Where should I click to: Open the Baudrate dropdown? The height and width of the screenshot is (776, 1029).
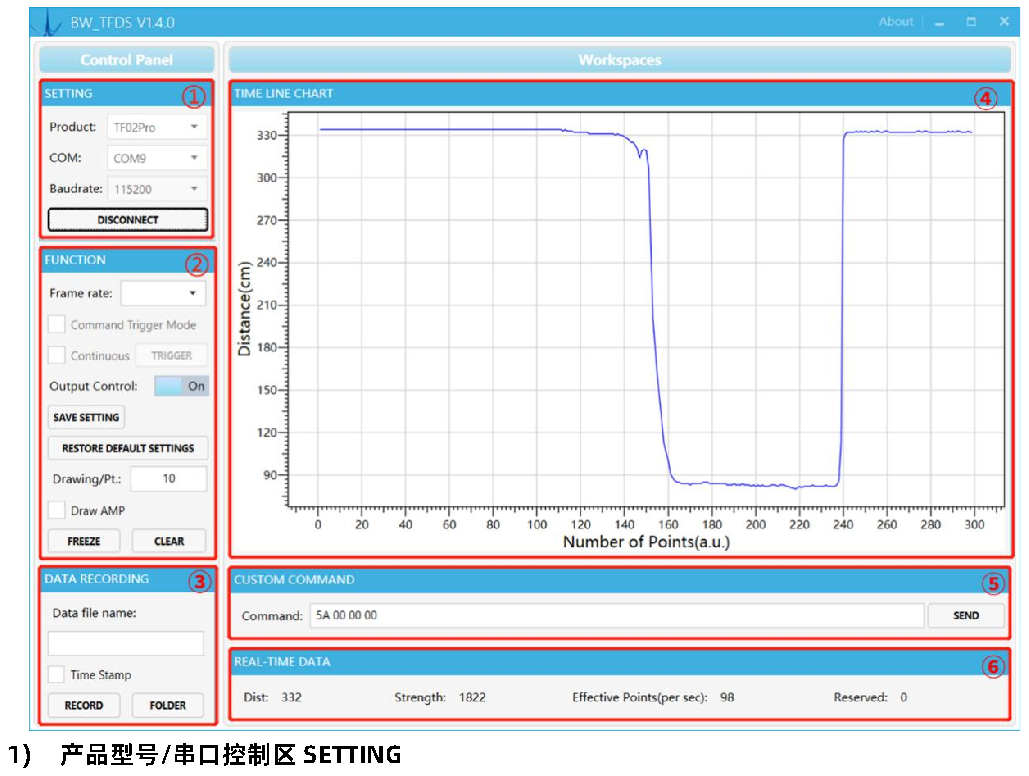[157, 189]
